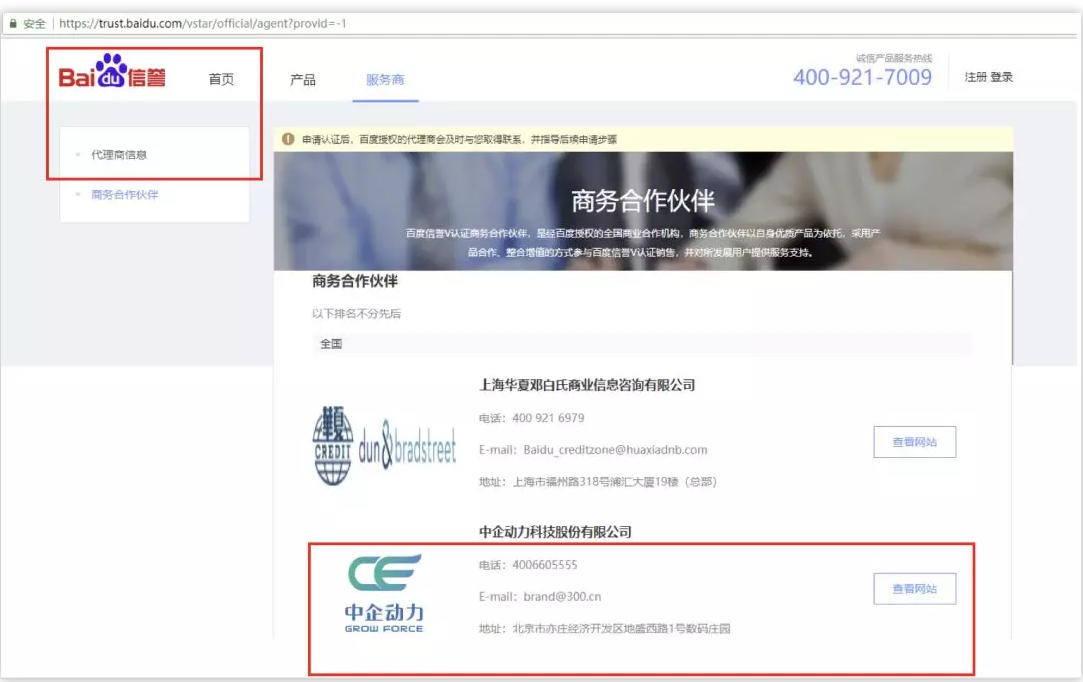The image size is (1083, 682).
Task: Click the 中企动力 Grow Force logo
Action: [384, 594]
